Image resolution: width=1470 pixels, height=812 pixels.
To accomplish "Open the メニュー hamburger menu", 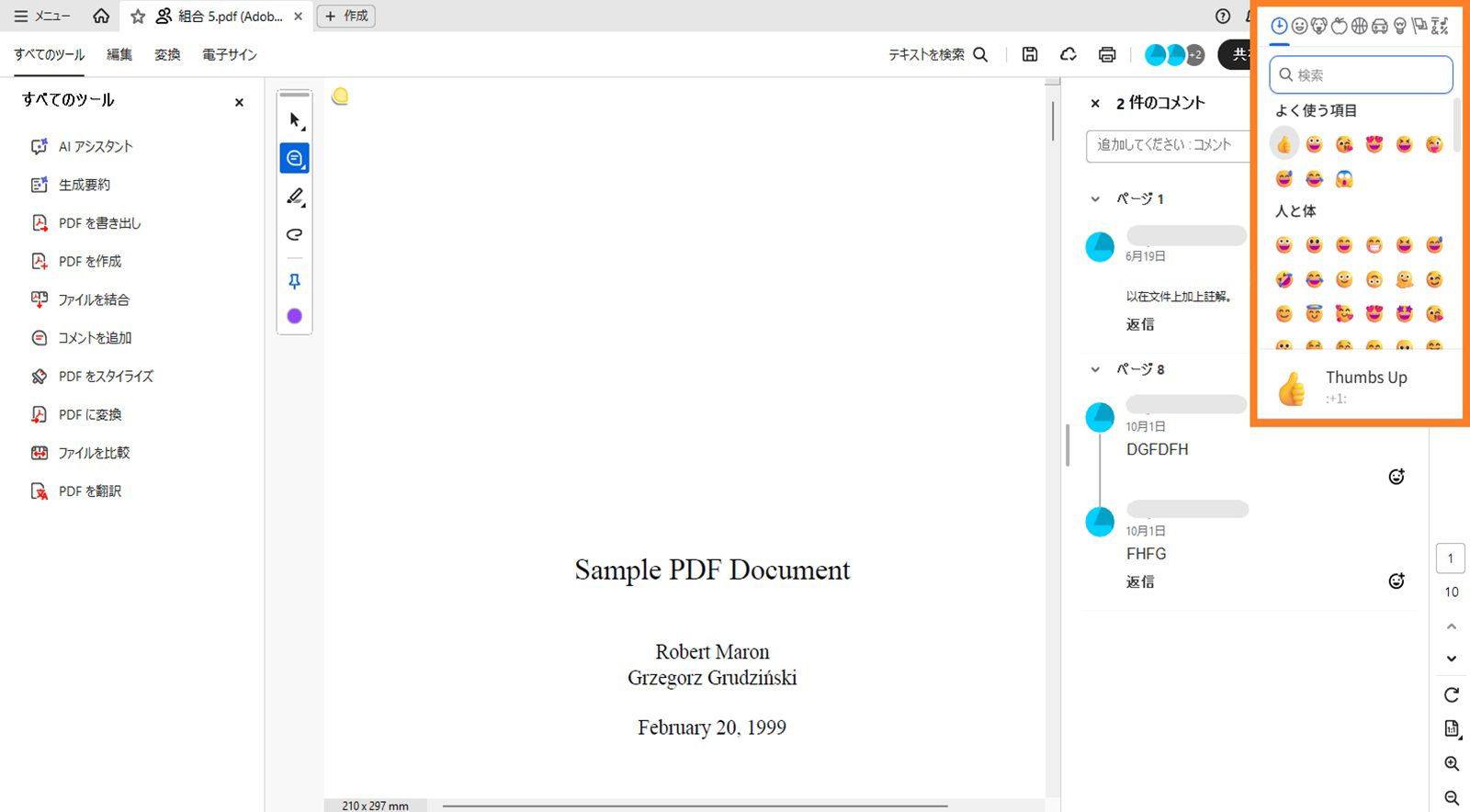I will pos(41,16).
